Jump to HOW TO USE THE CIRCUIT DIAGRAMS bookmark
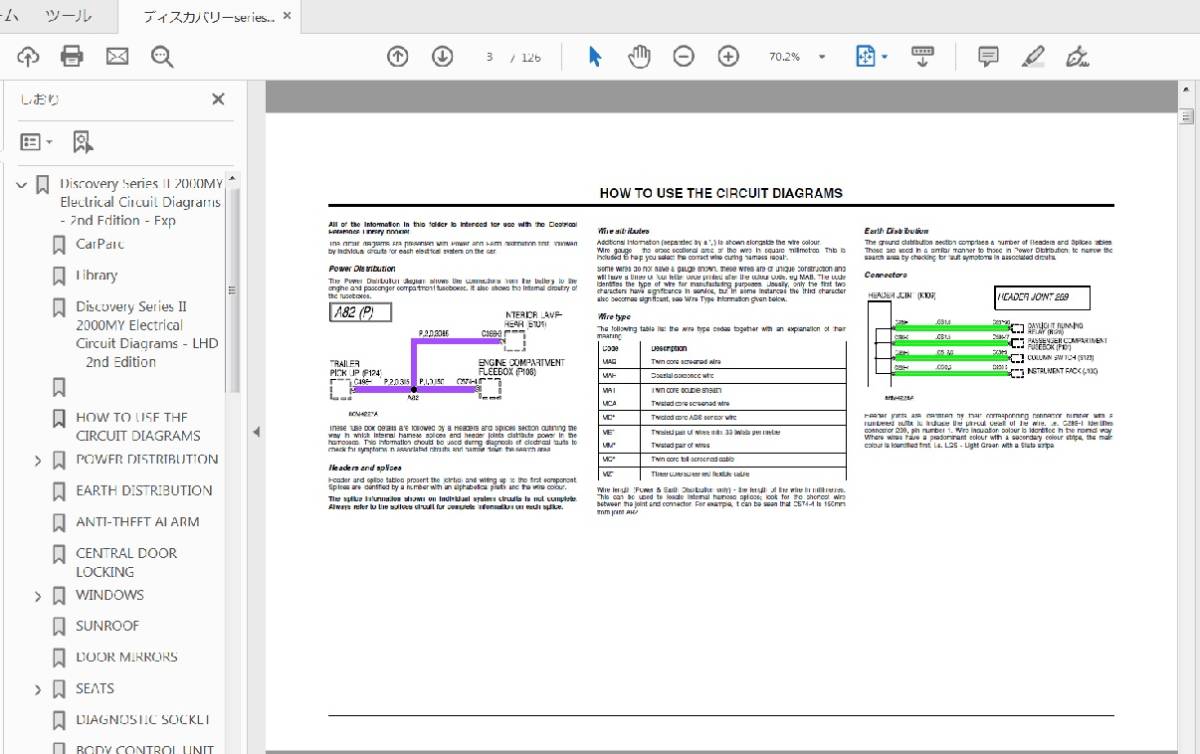Image resolution: width=1200 pixels, height=754 pixels. 138,426
